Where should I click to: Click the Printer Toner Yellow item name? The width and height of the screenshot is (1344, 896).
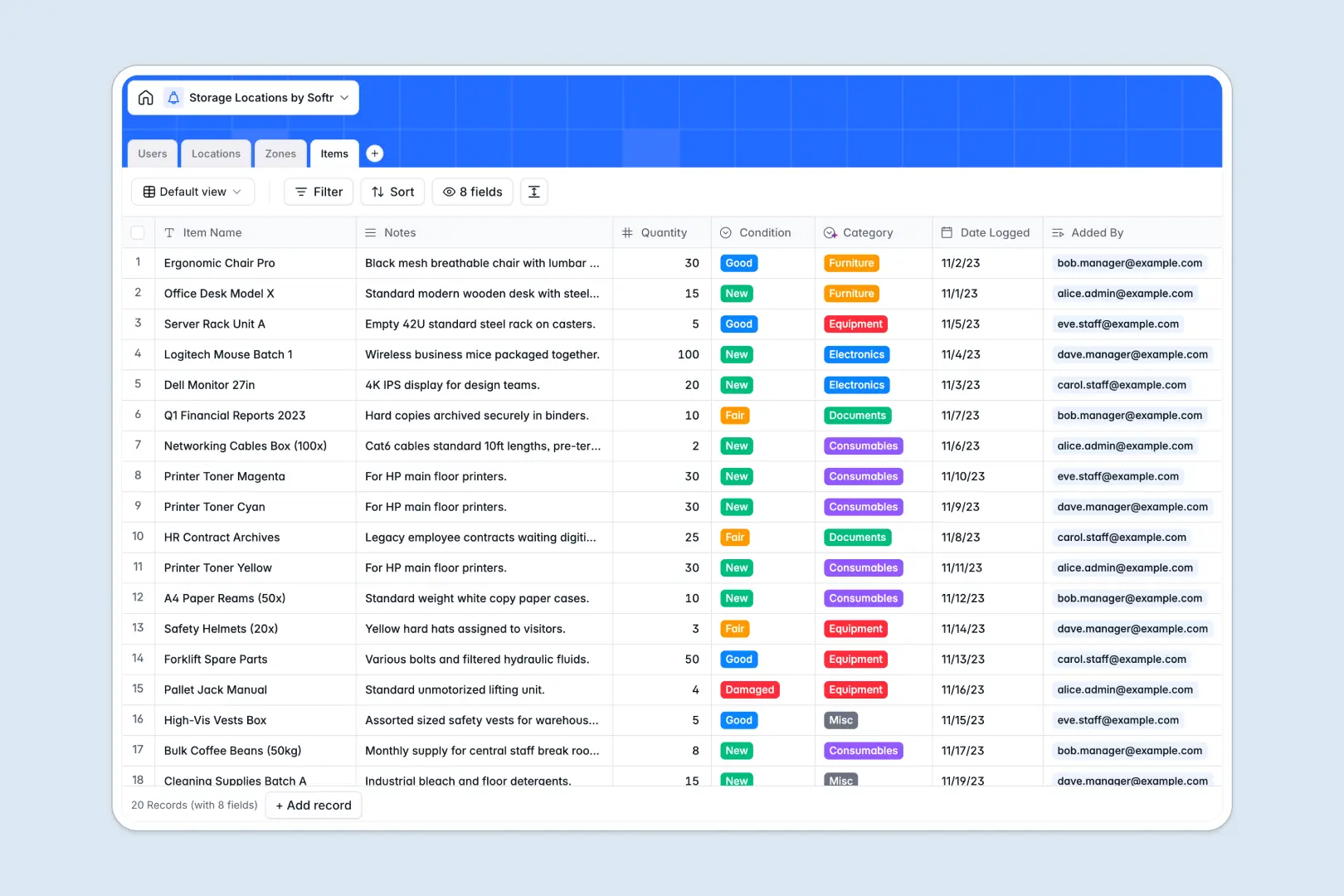(218, 568)
